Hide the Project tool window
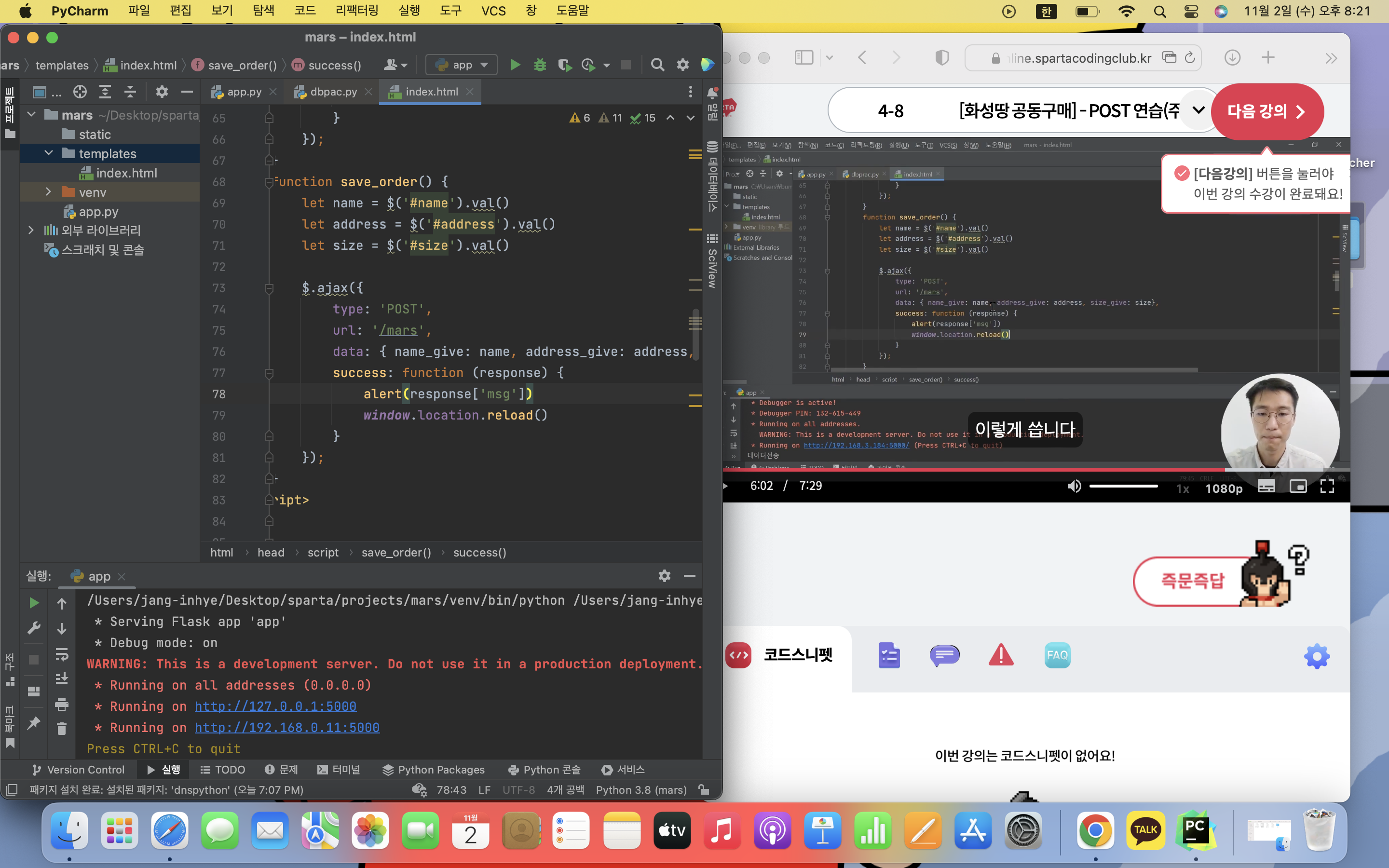The width and height of the screenshot is (1389, 868). 187,92
